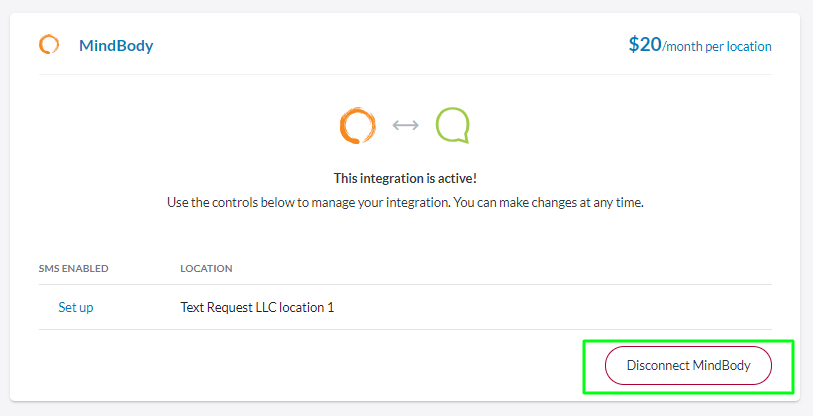Select "This integration is active!" status message
Viewport: 813px width, 416px height.
[405, 178]
